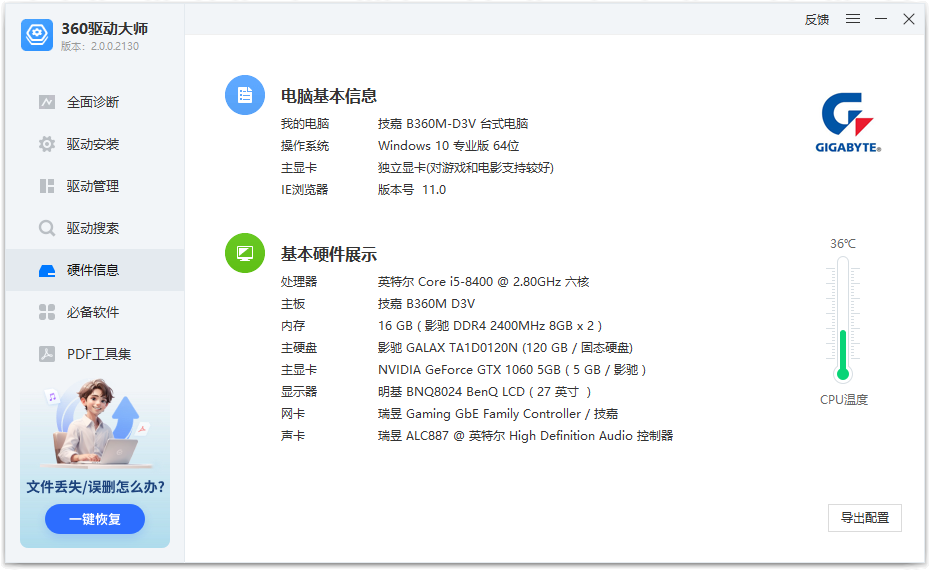Open the hamburger main menu
This screenshot has height=570, width=930.
853,19
